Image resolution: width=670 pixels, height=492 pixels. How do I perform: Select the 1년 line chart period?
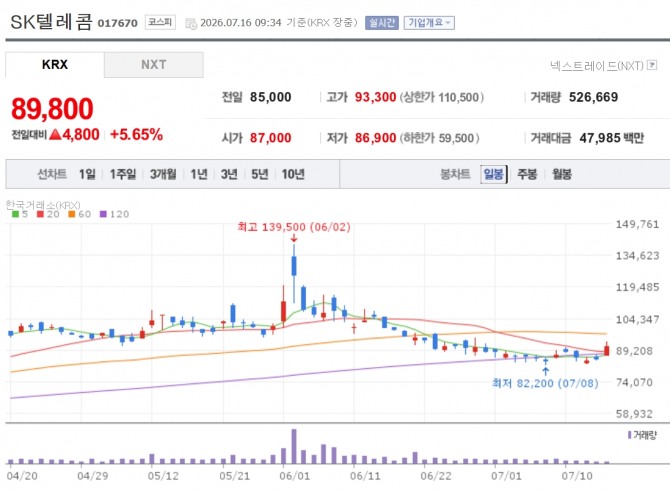[x=199, y=174]
